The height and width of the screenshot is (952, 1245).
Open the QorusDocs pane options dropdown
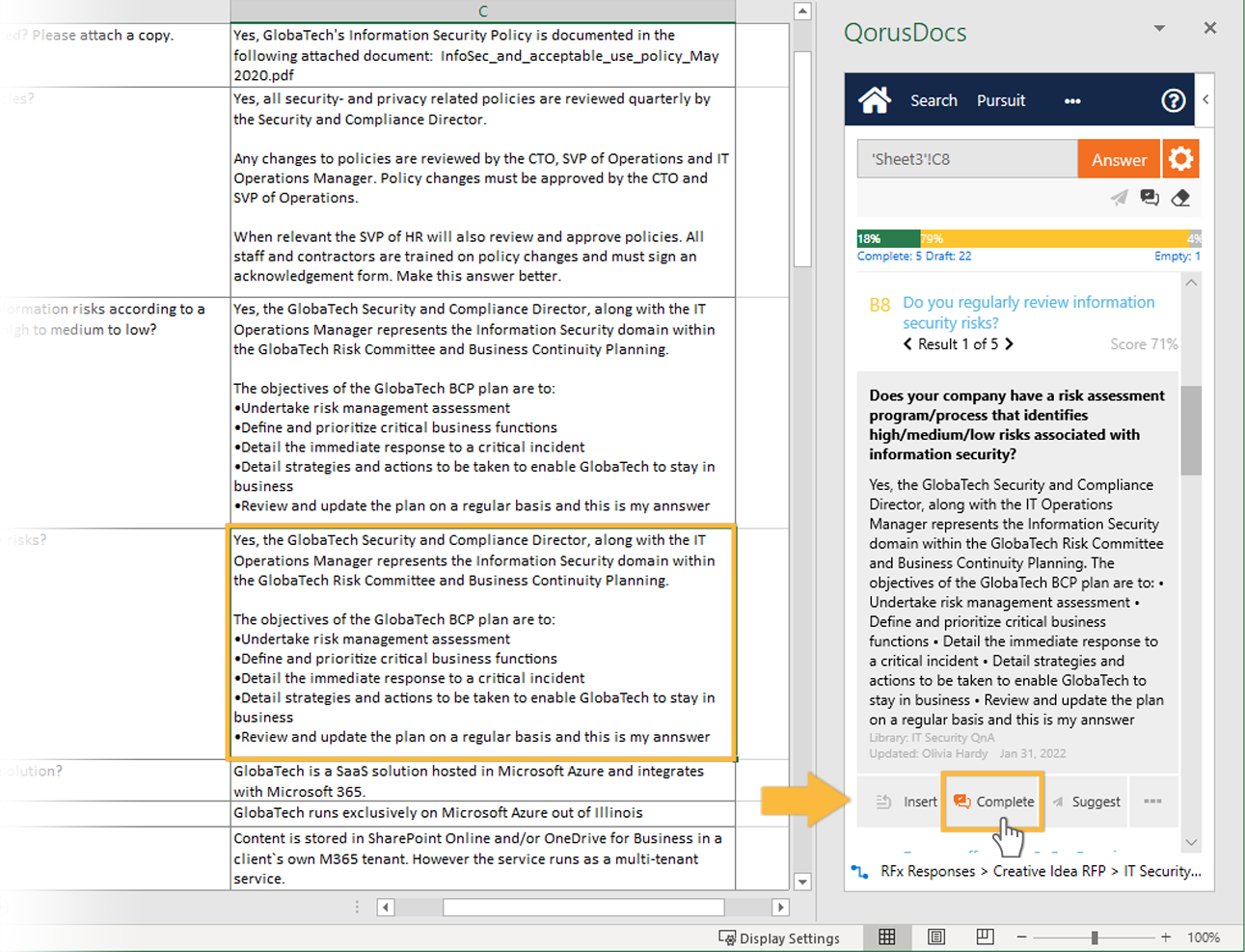[1159, 29]
